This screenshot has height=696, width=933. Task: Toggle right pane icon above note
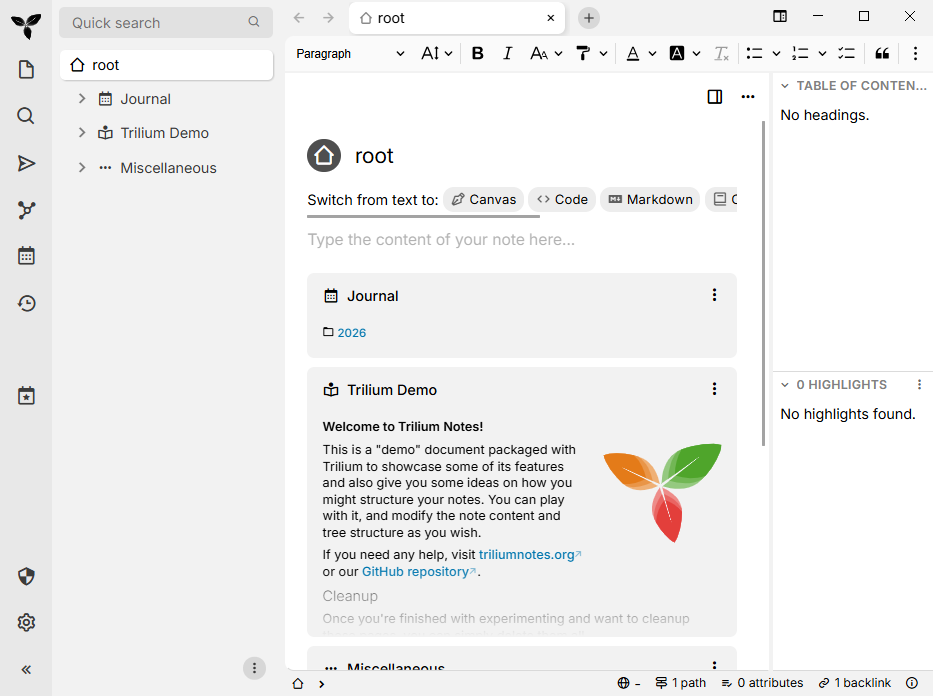pyautogui.click(x=715, y=97)
